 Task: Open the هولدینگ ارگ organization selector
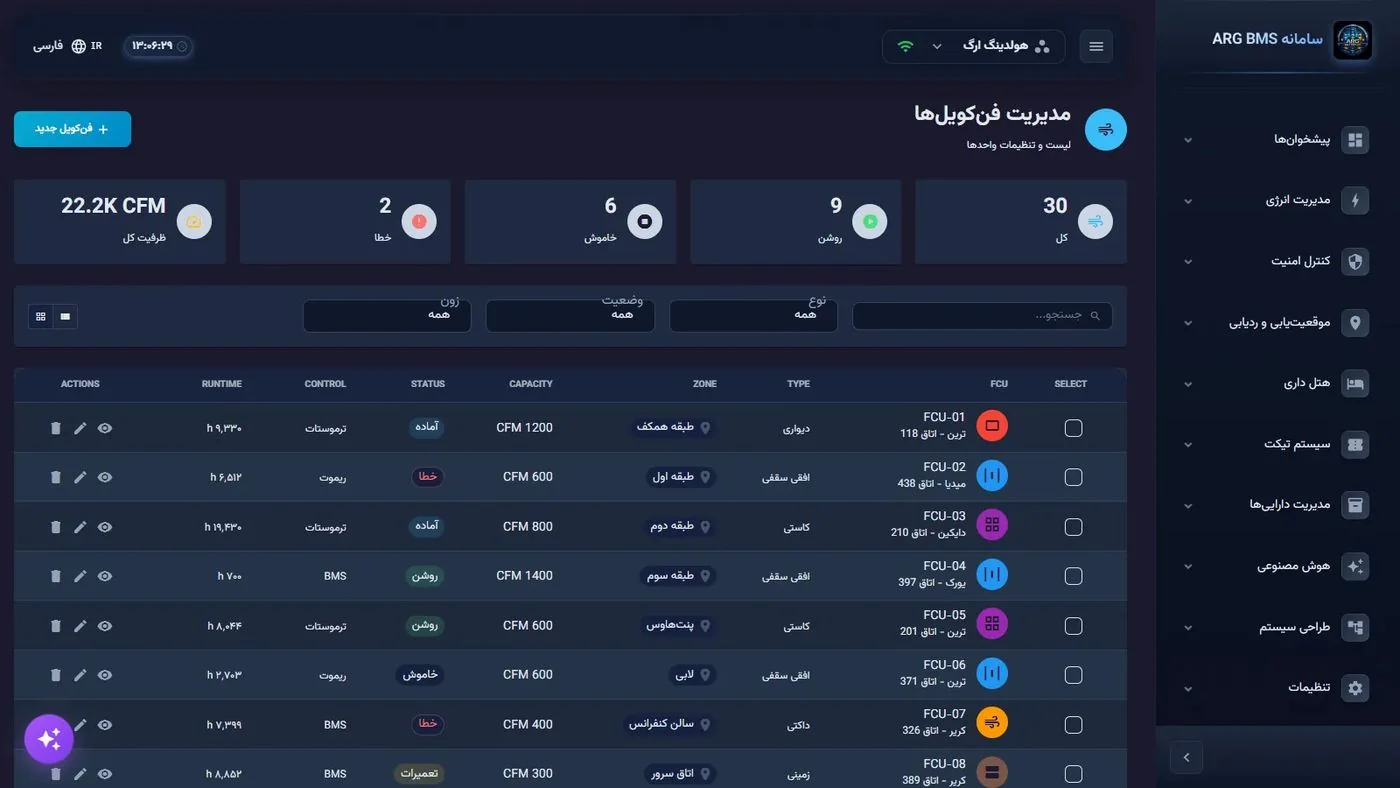click(x=973, y=46)
